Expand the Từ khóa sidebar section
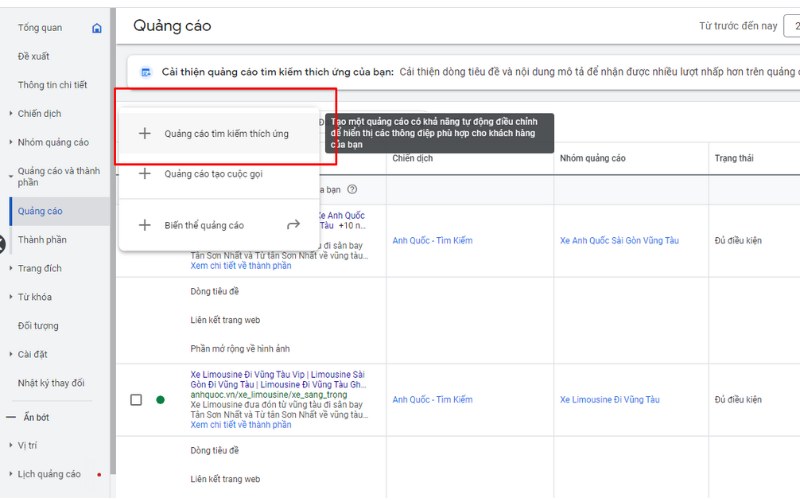Viewport: 800px width, 500px height. click(11, 297)
